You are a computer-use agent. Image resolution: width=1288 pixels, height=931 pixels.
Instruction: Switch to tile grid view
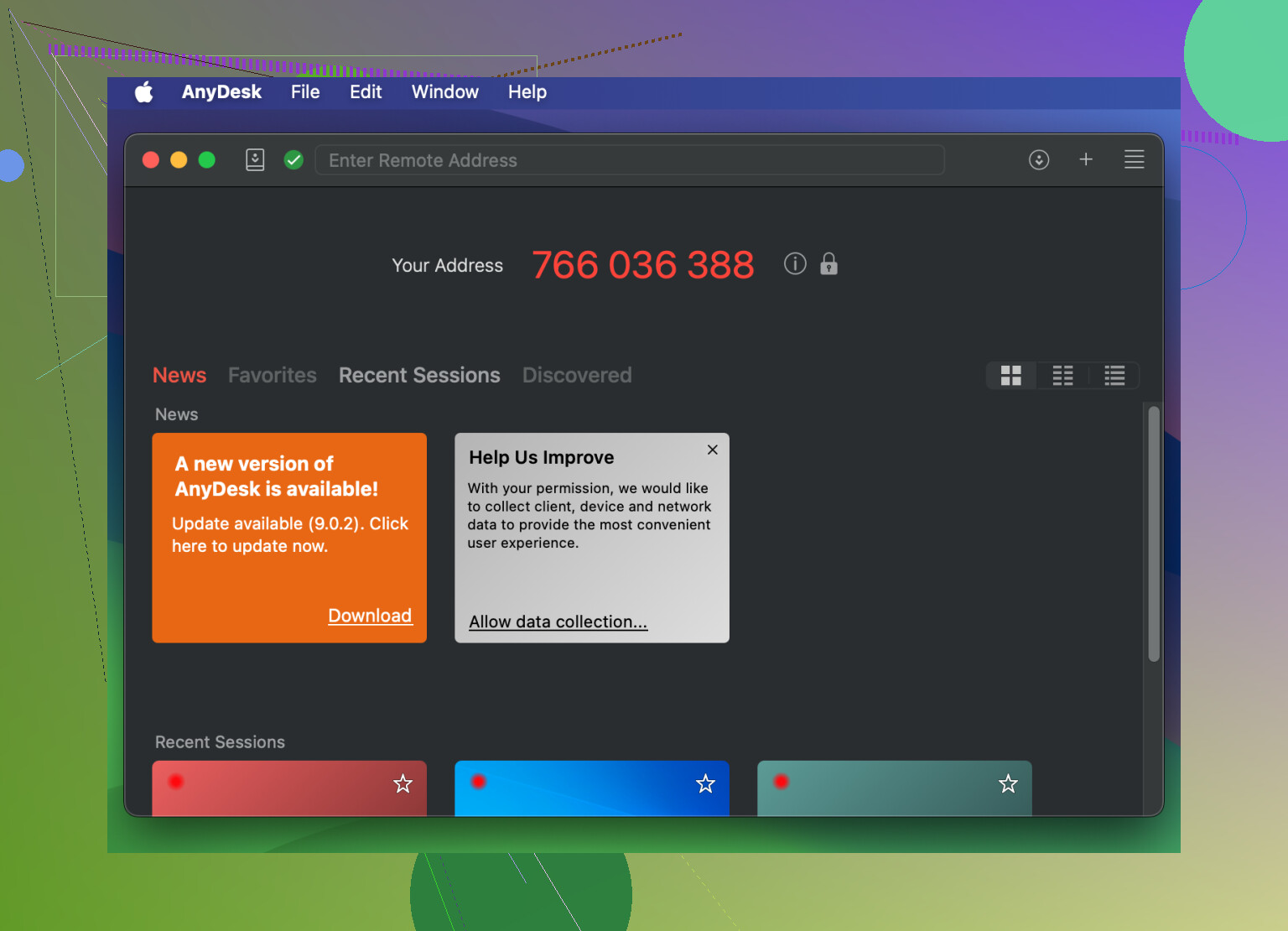[1011, 376]
